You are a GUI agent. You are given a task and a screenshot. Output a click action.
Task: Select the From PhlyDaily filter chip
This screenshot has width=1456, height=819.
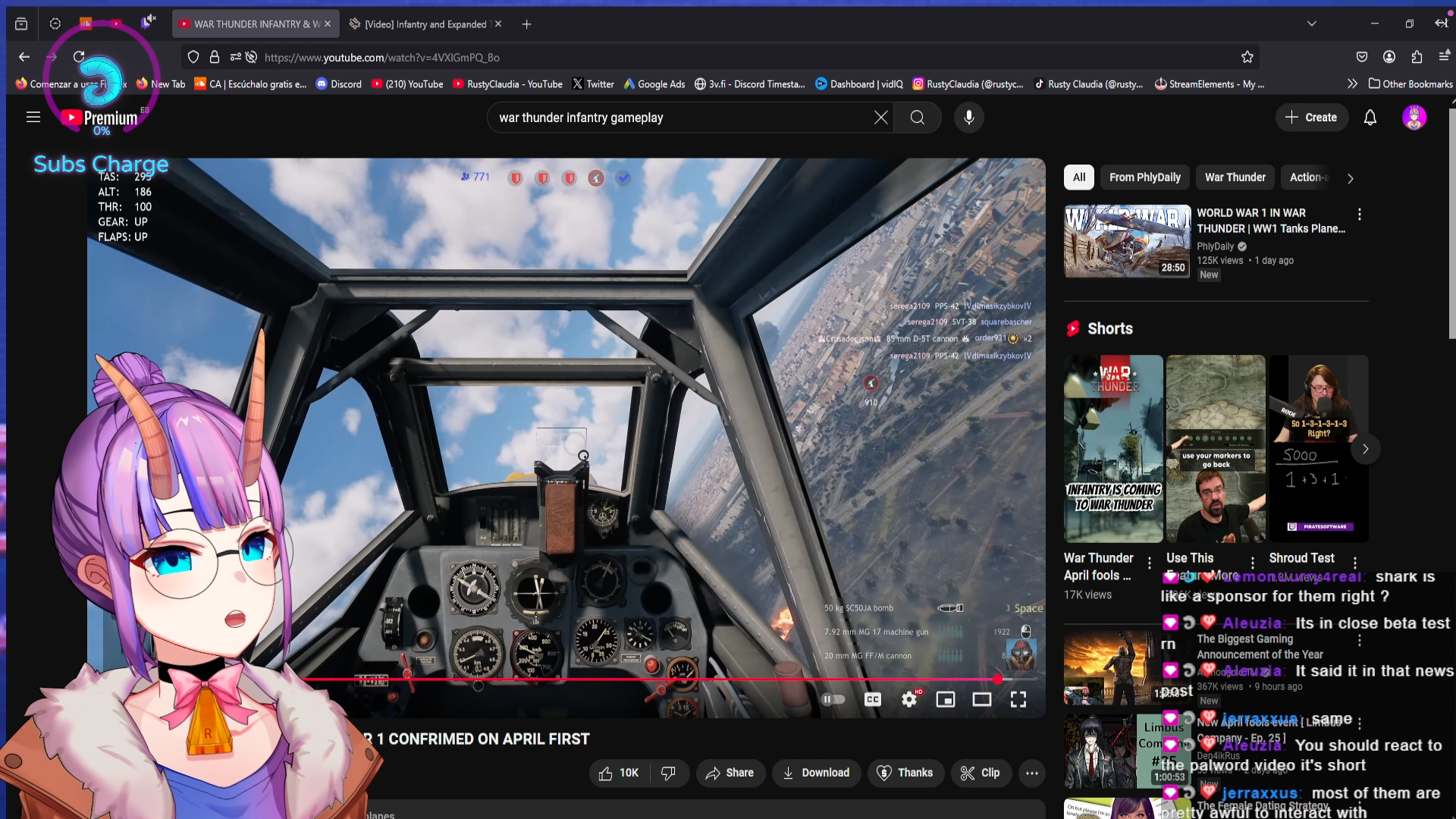click(x=1144, y=177)
